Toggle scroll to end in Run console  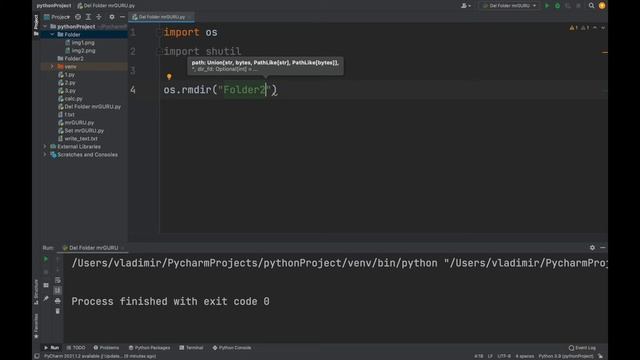coord(58,290)
